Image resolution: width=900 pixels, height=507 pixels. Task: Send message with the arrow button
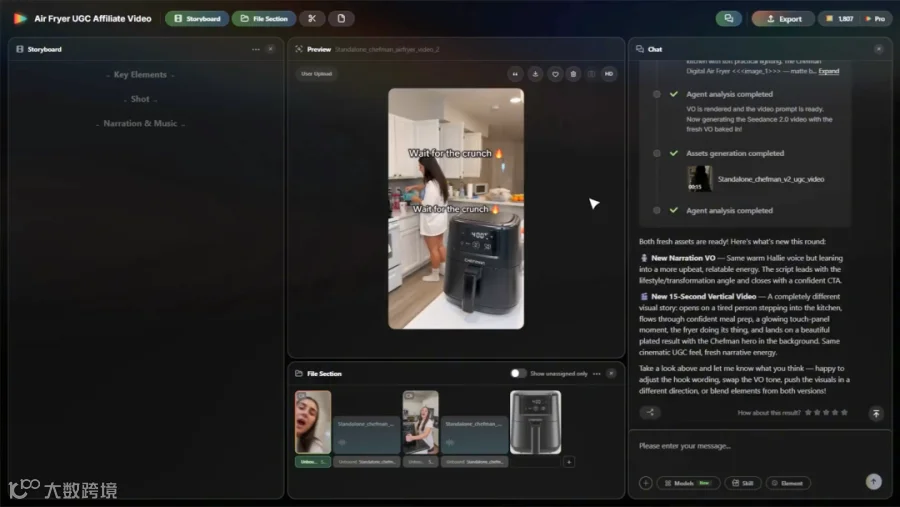click(874, 482)
